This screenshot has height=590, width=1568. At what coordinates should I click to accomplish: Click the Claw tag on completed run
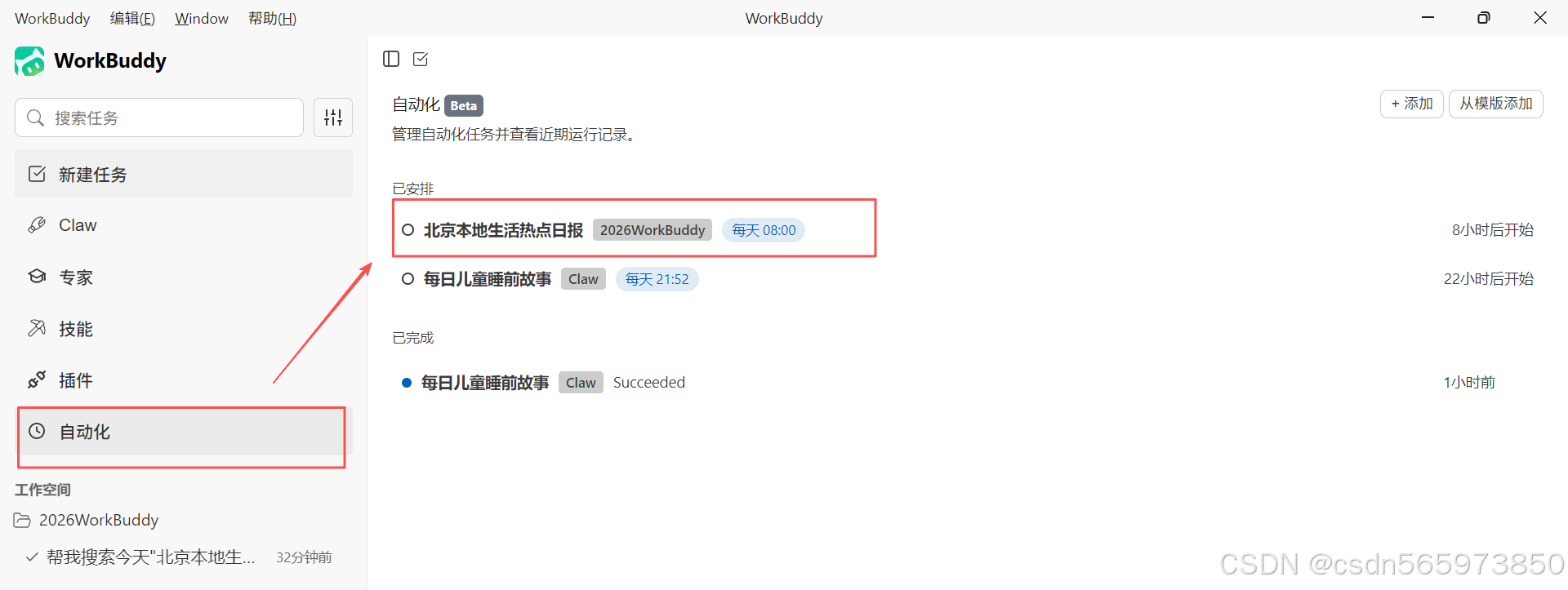581,383
